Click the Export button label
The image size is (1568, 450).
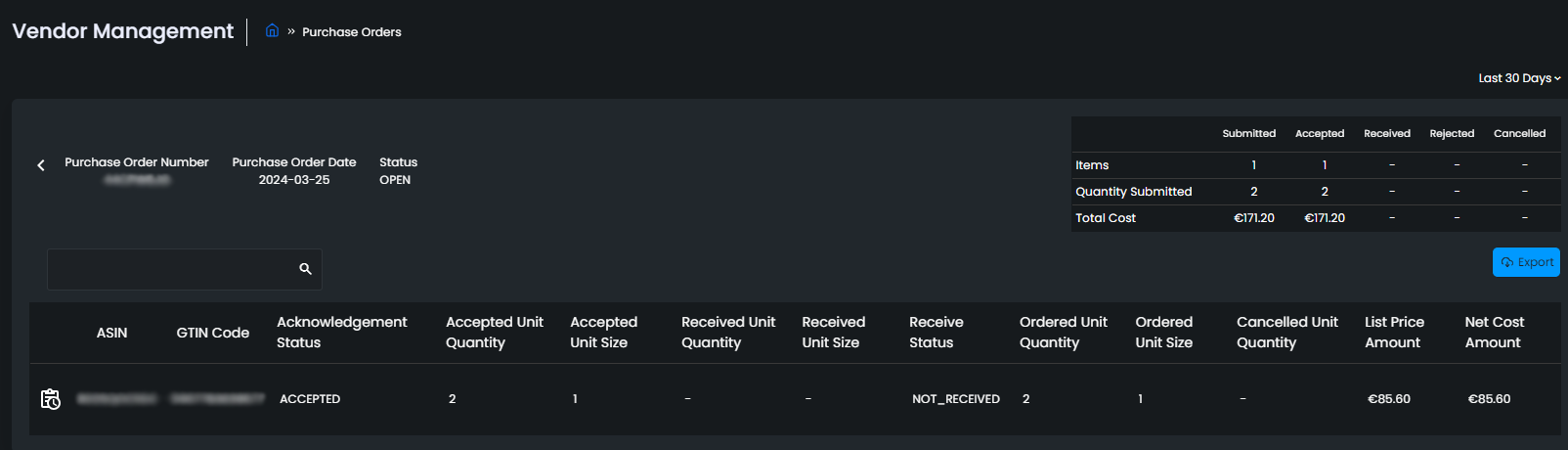click(x=1535, y=262)
